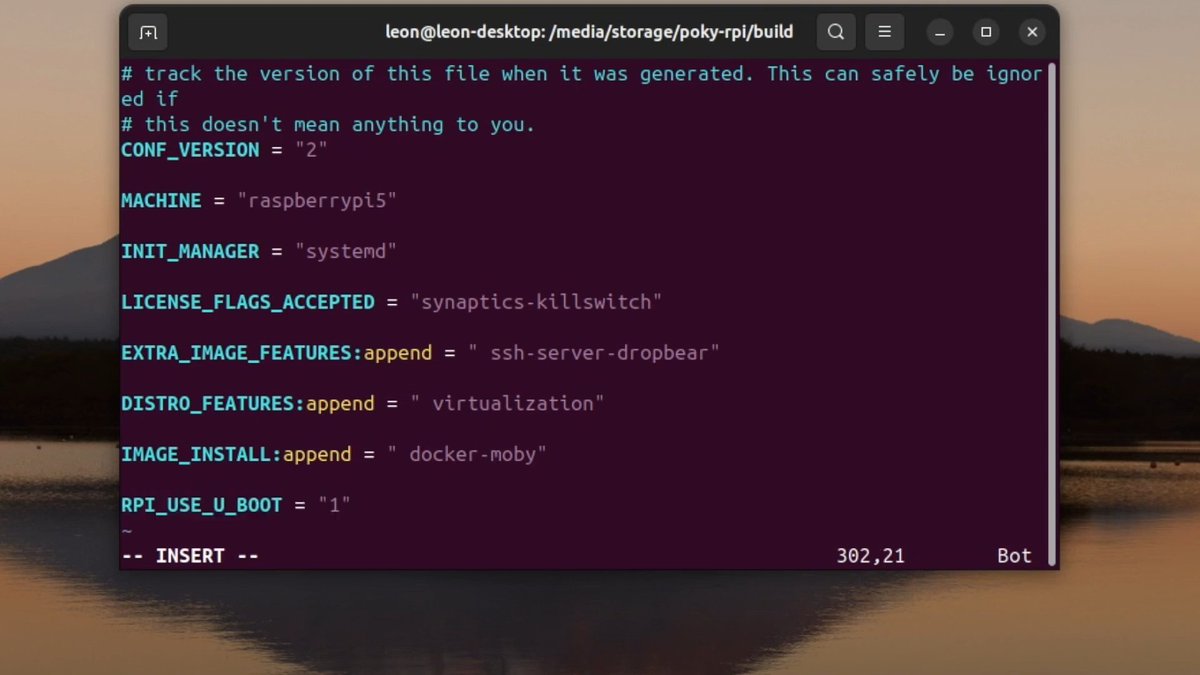This screenshot has height=675, width=1200.
Task: Open a new terminal tab
Action: [x=148, y=32]
